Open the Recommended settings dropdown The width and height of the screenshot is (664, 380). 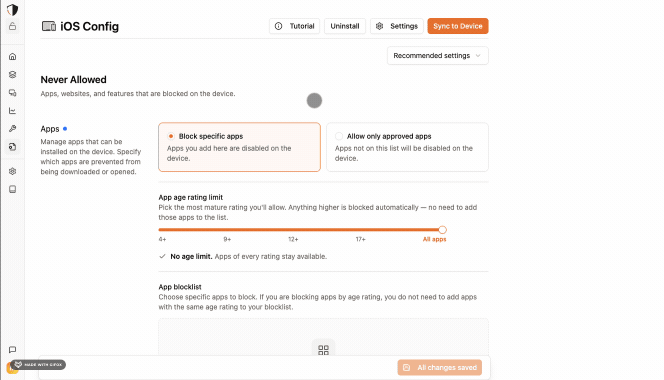click(437, 55)
